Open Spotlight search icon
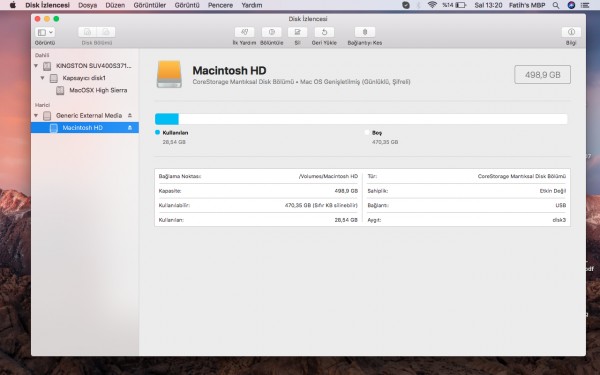 tap(556, 5)
